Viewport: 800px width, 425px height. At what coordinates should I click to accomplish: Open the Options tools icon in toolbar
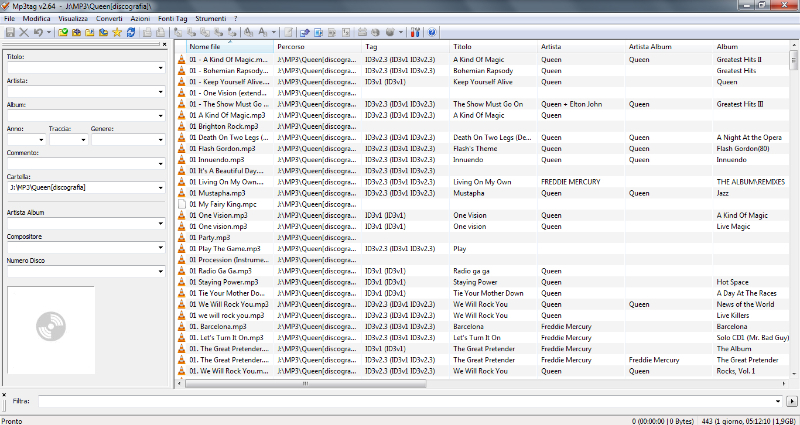[x=416, y=33]
